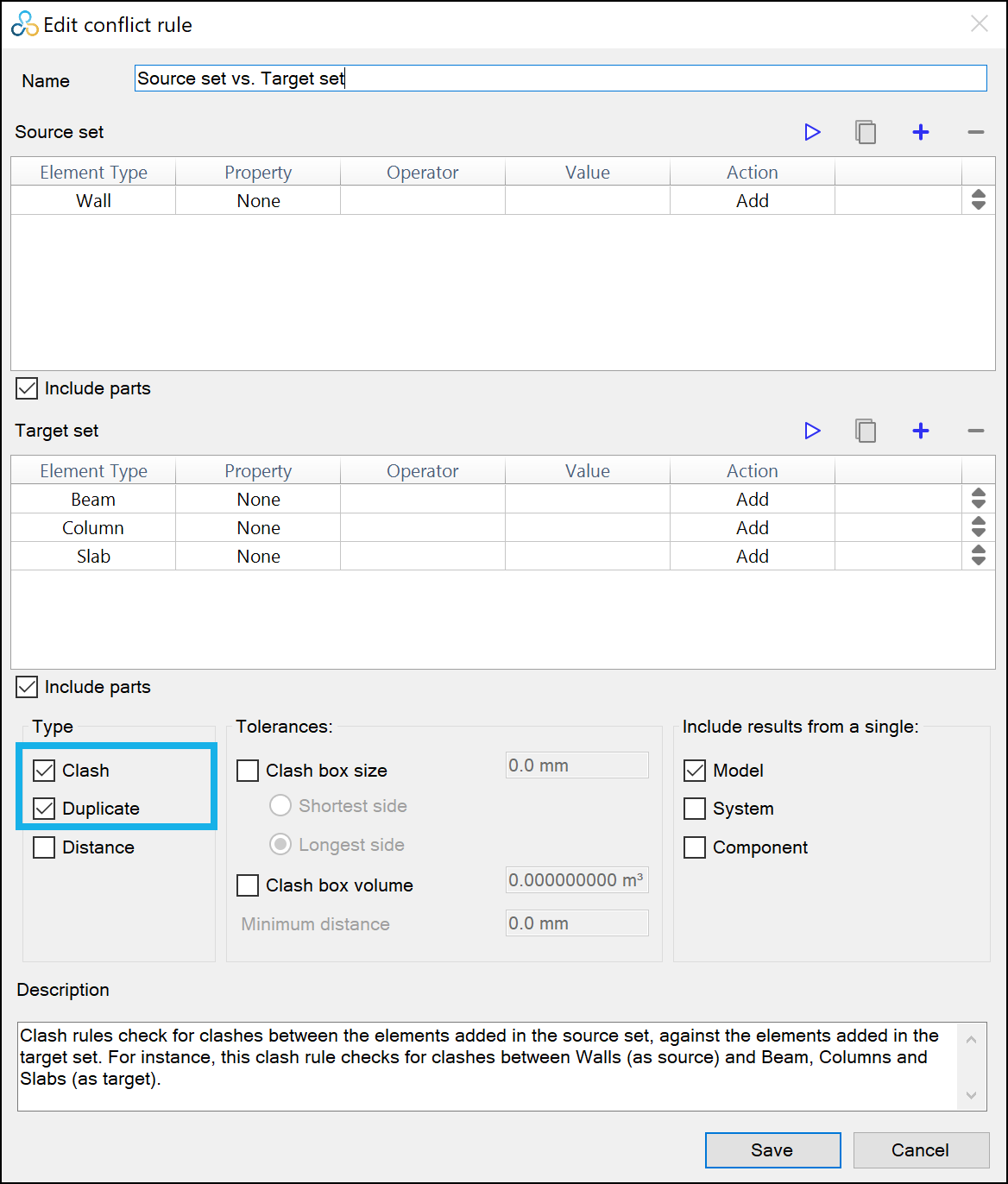Open Property cell of Wall row
Viewport: 1008px width, 1184px height.
point(258,200)
